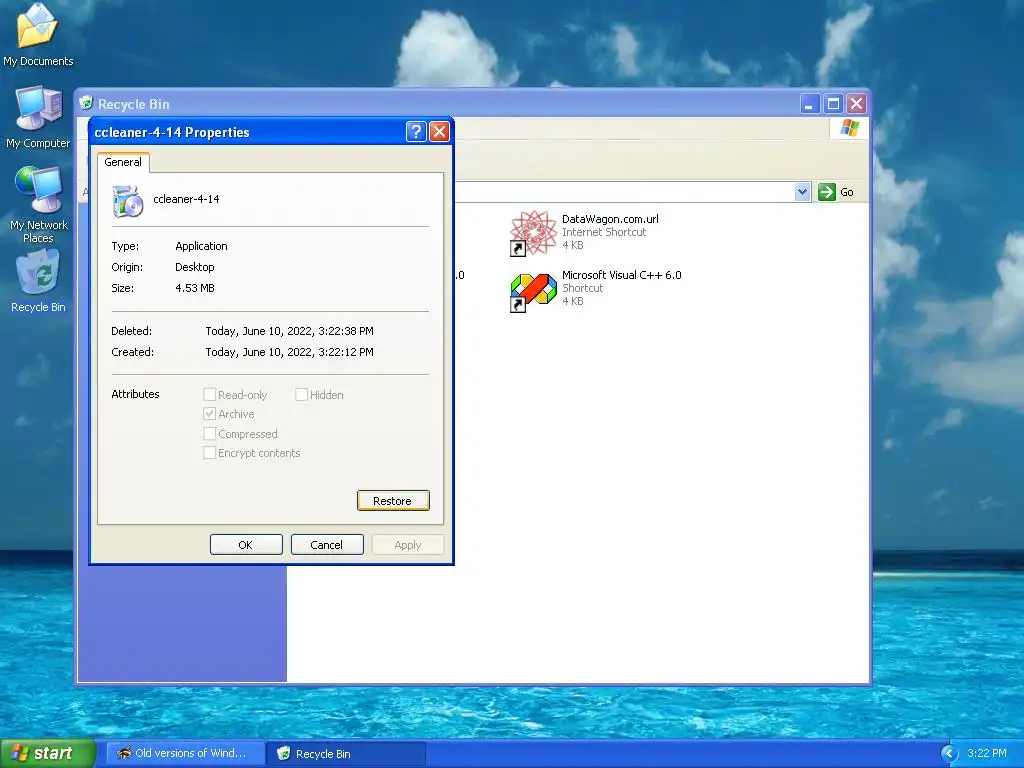Click the Type value Application
The image size is (1024, 768).
201,246
